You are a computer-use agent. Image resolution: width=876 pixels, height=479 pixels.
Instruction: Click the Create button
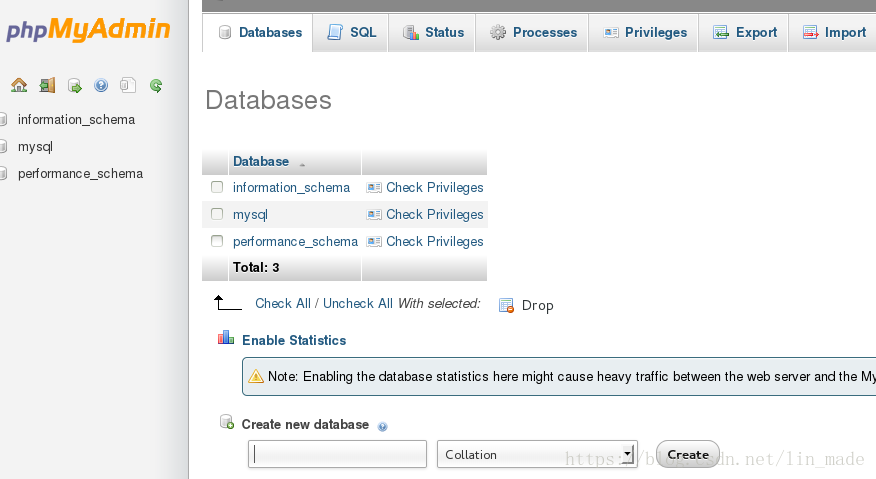688,454
